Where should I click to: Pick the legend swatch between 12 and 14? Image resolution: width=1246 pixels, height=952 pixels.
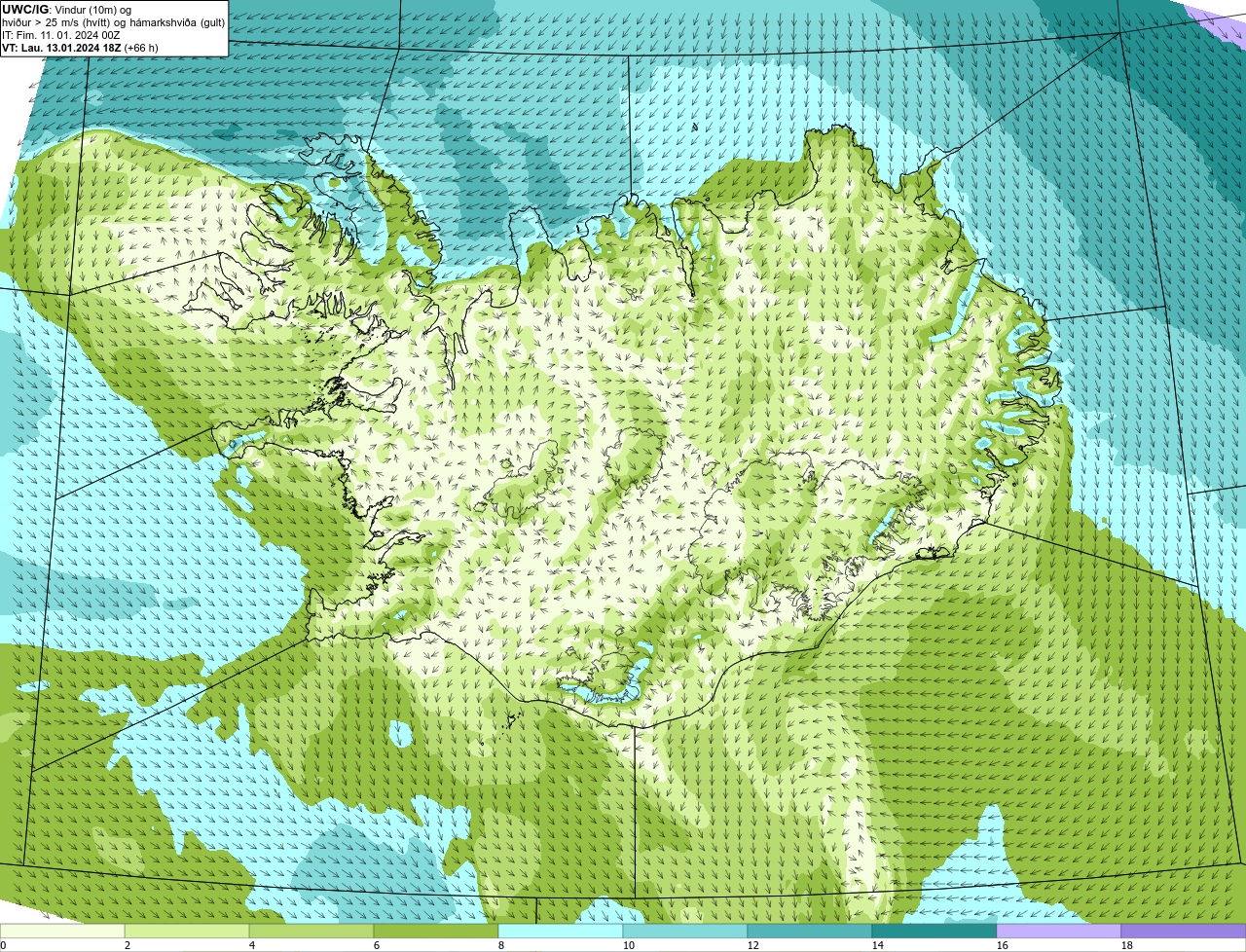(x=810, y=931)
